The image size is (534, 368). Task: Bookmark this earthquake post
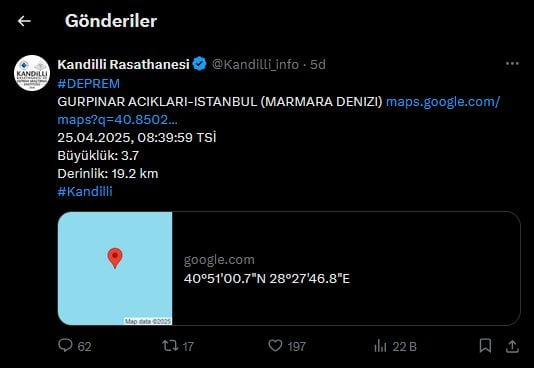click(x=485, y=346)
